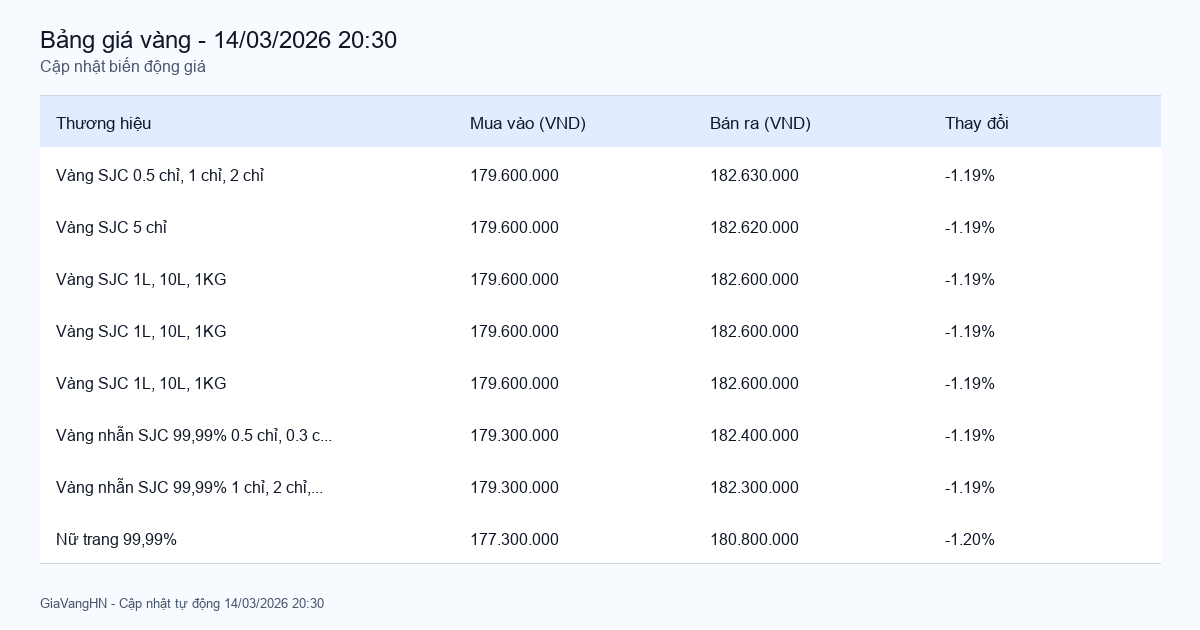The image size is (1200, 630).
Task: Click the "Thương hiệu" column header
Action: pos(103,123)
